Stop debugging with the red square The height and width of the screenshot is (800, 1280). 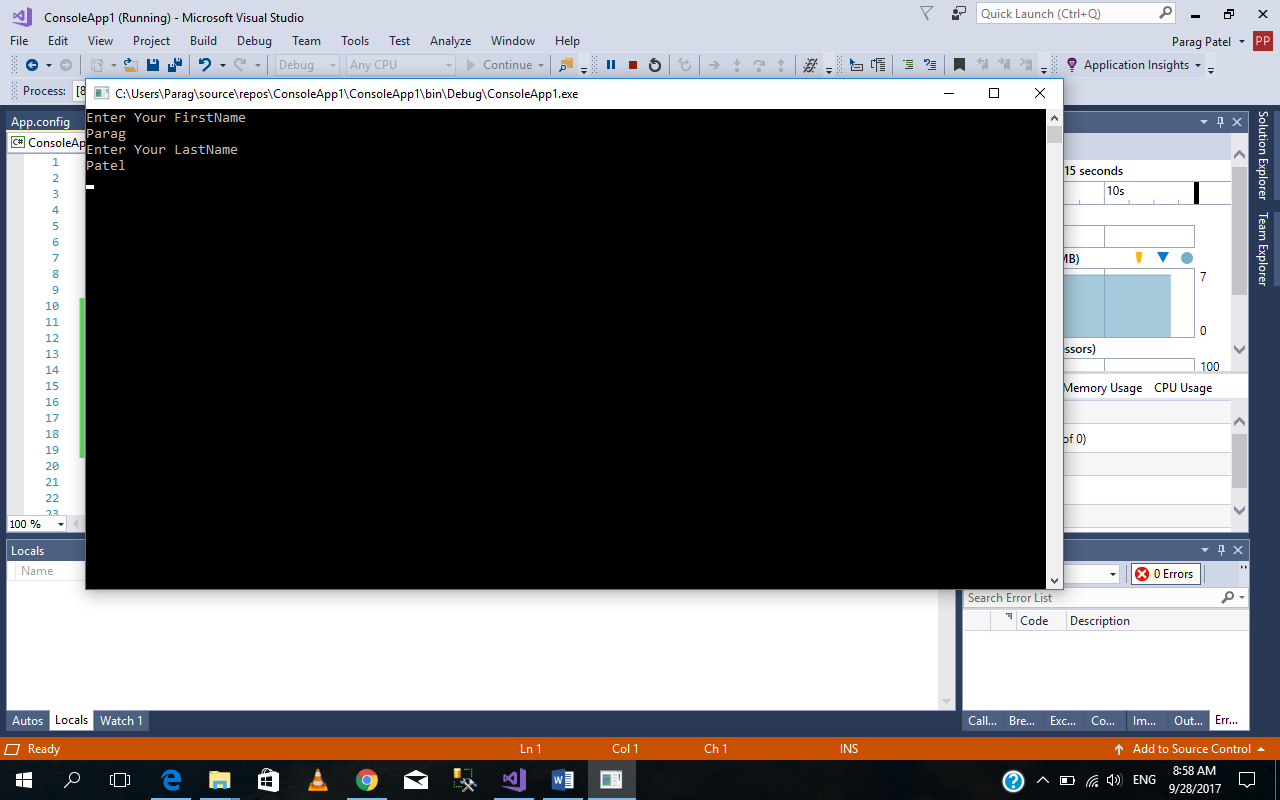[633, 65]
